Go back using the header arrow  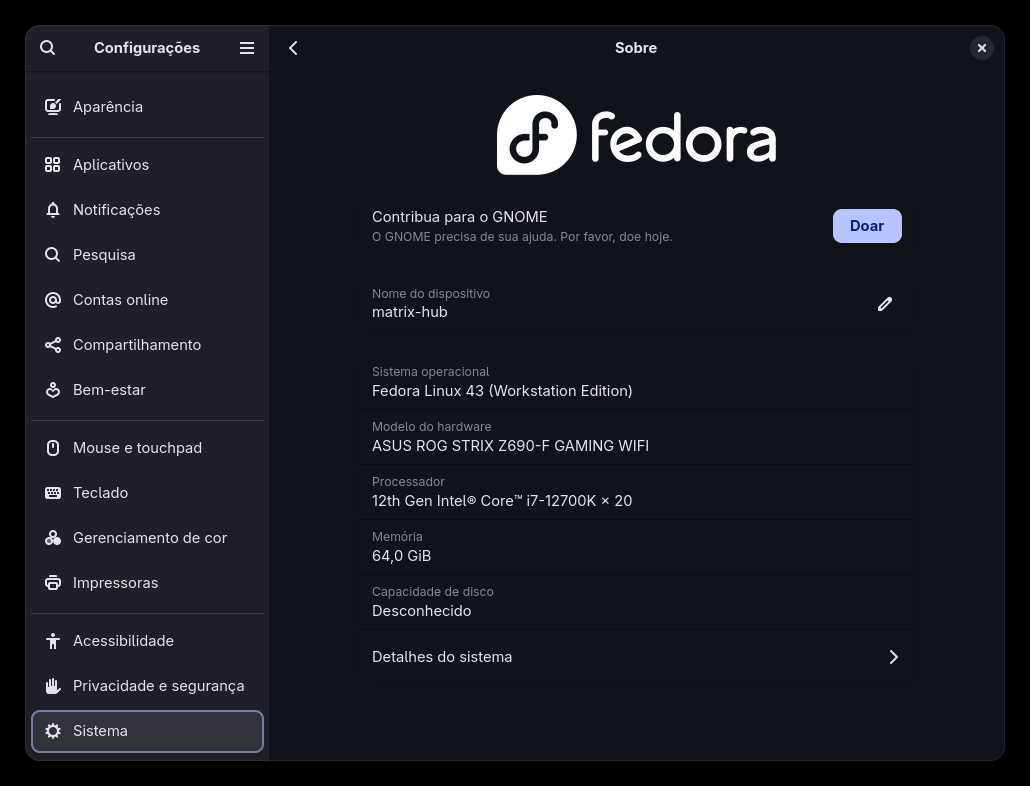pos(293,48)
